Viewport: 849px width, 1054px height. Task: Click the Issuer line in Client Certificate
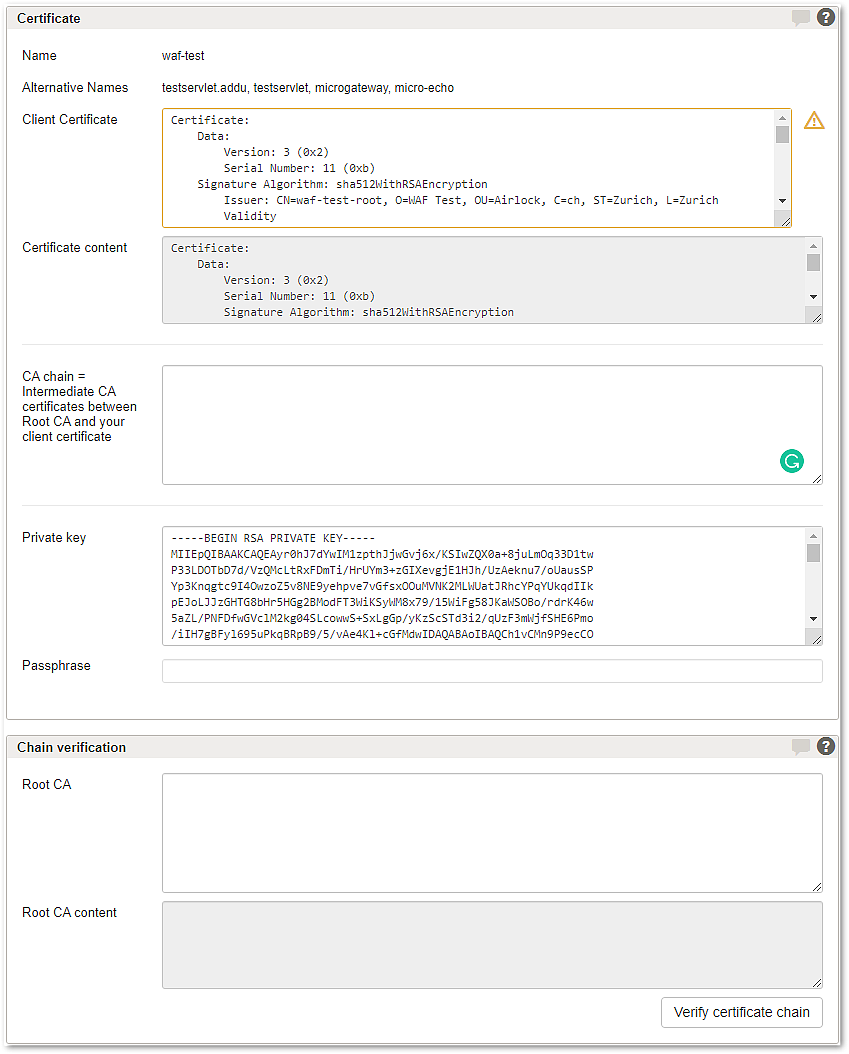pyautogui.click(x=471, y=200)
